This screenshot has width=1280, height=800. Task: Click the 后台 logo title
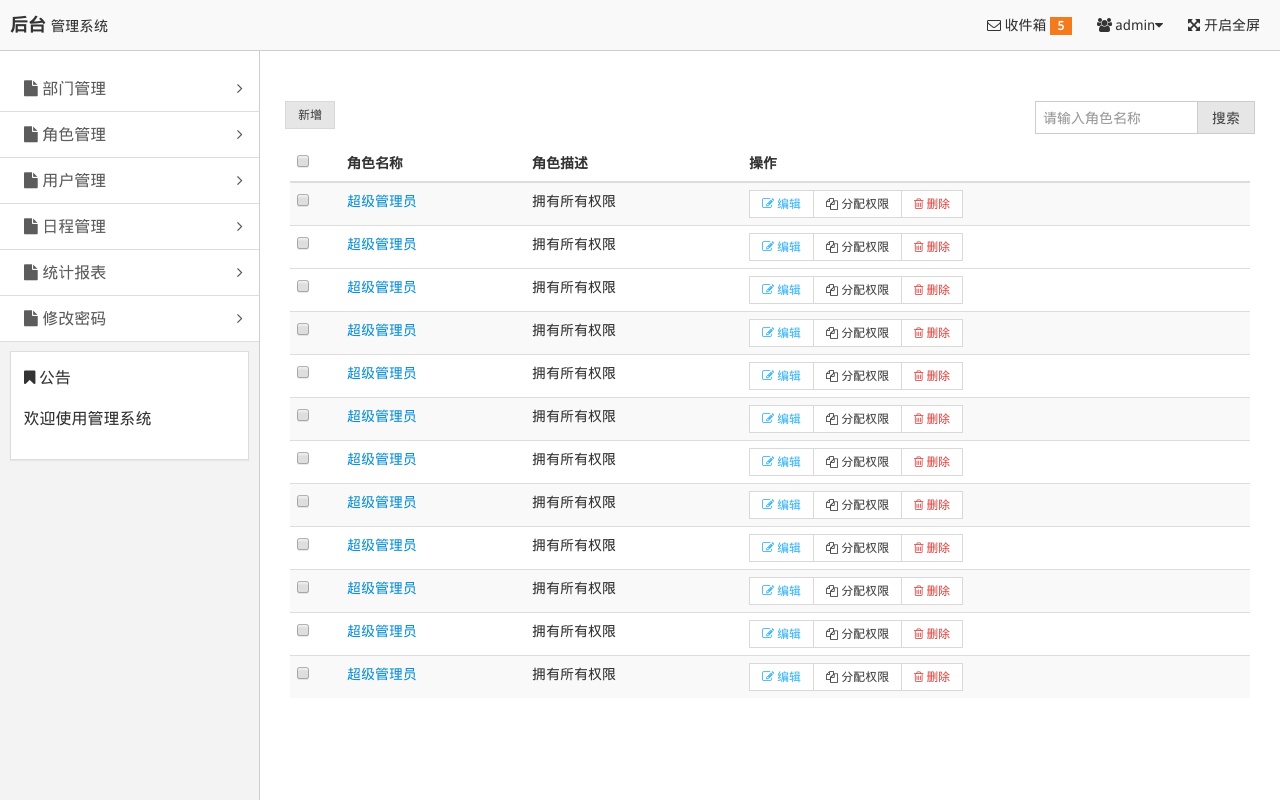pos(28,25)
